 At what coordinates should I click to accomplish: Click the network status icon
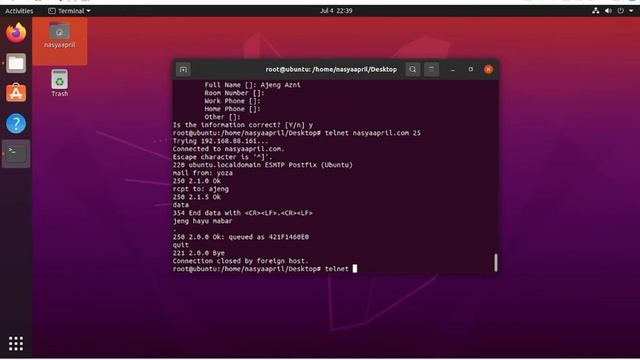pos(596,11)
